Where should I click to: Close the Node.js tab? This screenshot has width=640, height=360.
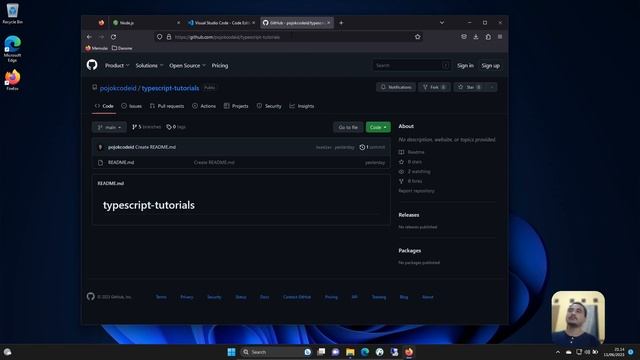[x=178, y=23]
